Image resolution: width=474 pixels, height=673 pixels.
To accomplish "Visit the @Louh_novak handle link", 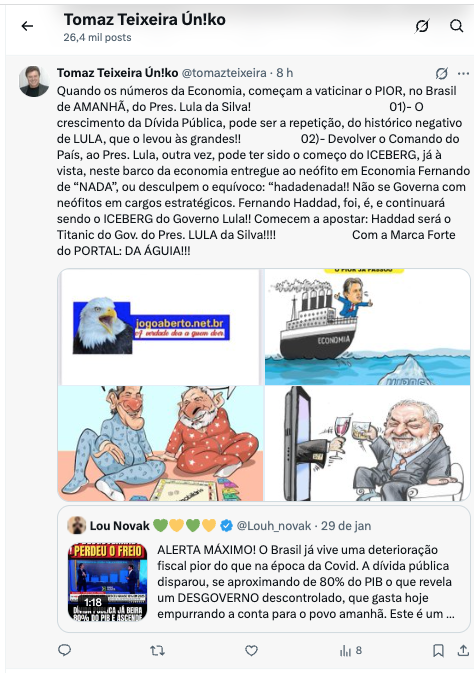I will [273, 526].
